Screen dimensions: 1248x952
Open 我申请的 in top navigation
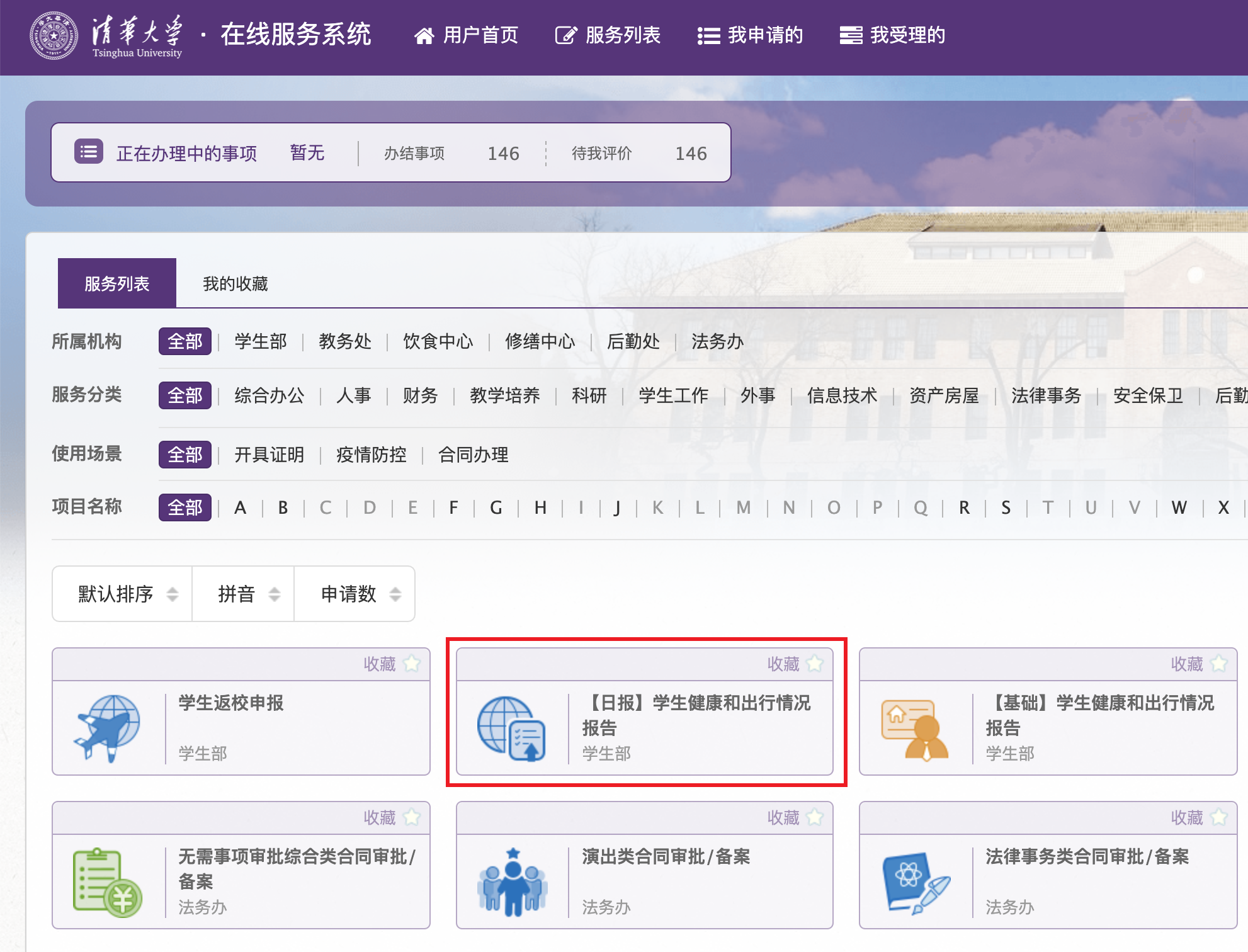751,35
